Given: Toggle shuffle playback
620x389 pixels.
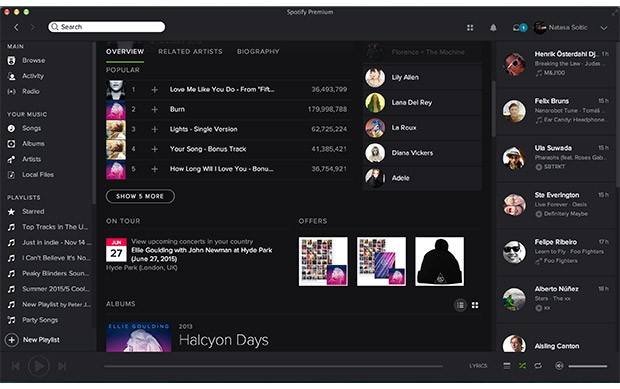Looking at the screenshot, I should (522, 366).
